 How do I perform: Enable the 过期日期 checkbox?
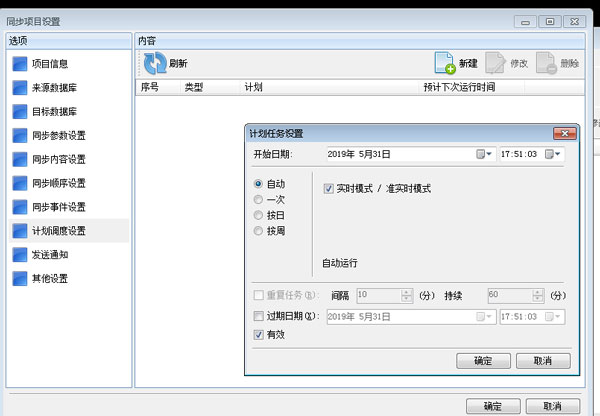[259, 316]
